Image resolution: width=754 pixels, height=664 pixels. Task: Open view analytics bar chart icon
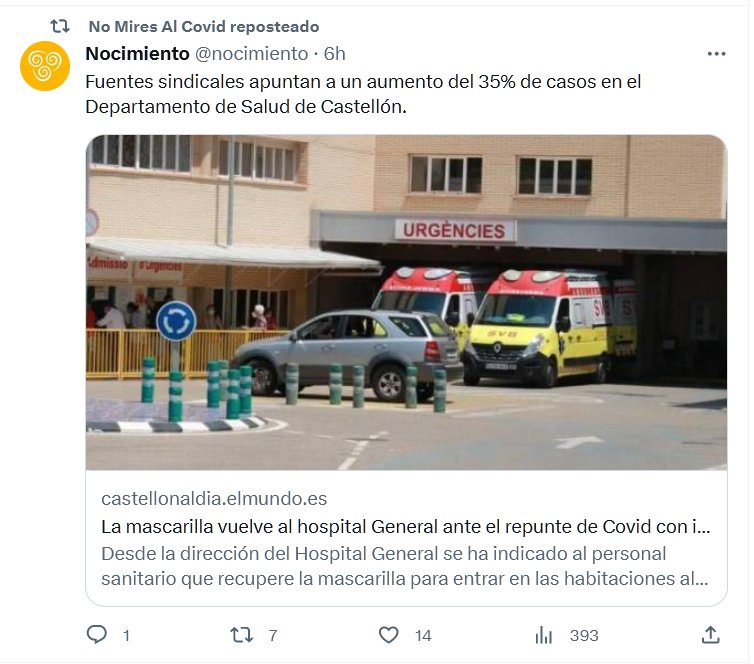pyautogui.click(x=543, y=635)
